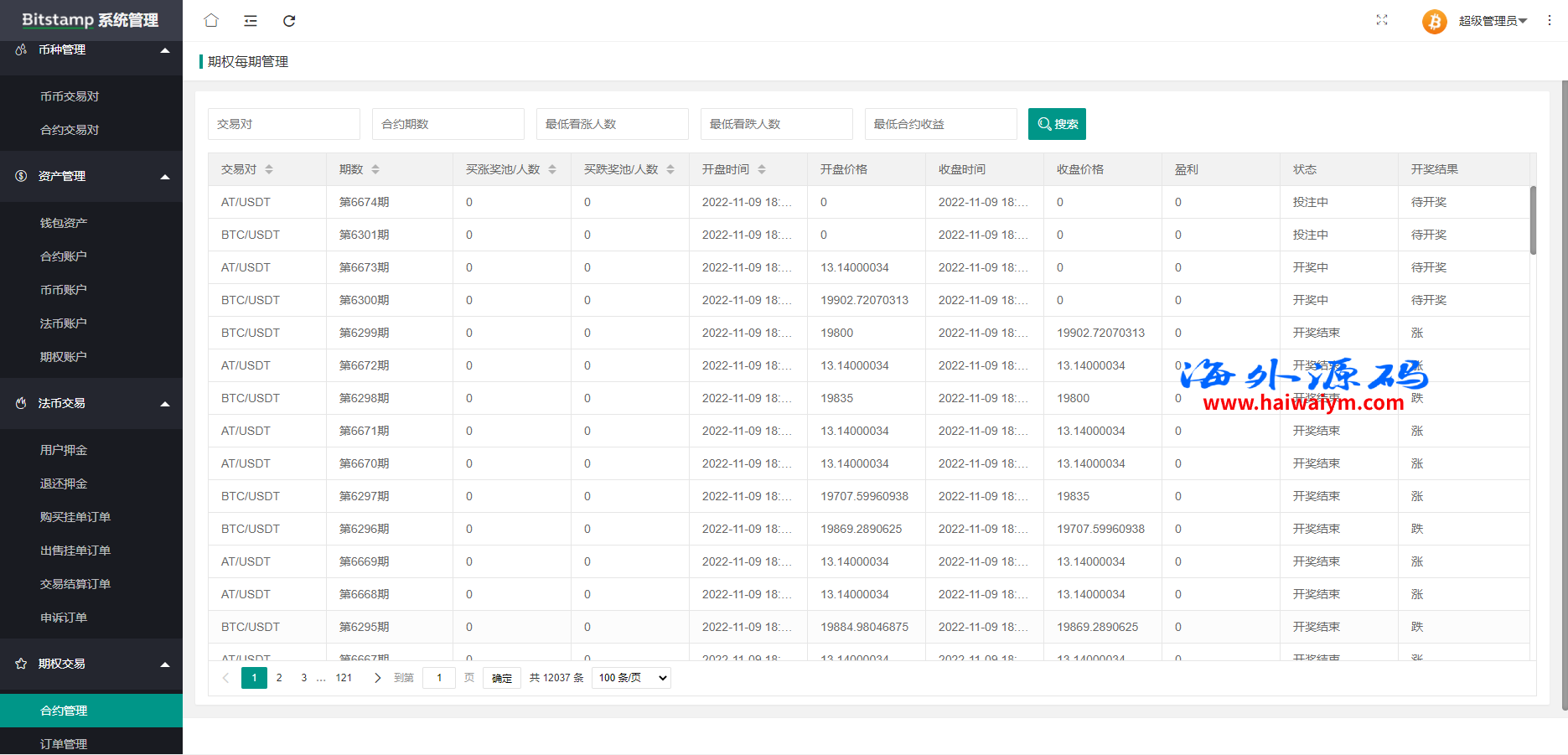The width and height of the screenshot is (1568, 755).
Task: Open the three-dot more options icon
Action: pos(1550,20)
